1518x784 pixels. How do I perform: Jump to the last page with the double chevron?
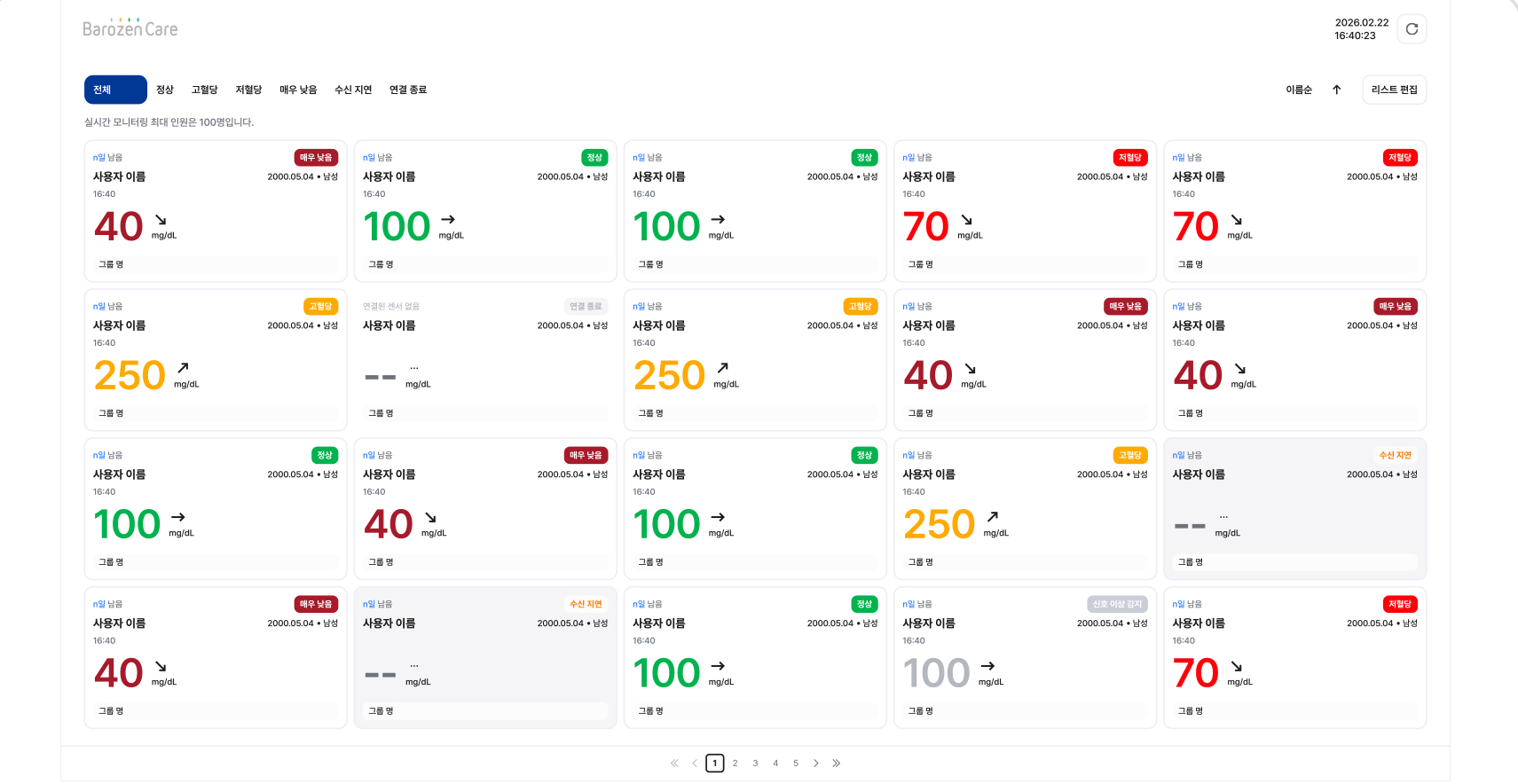click(x=837, y=764)
